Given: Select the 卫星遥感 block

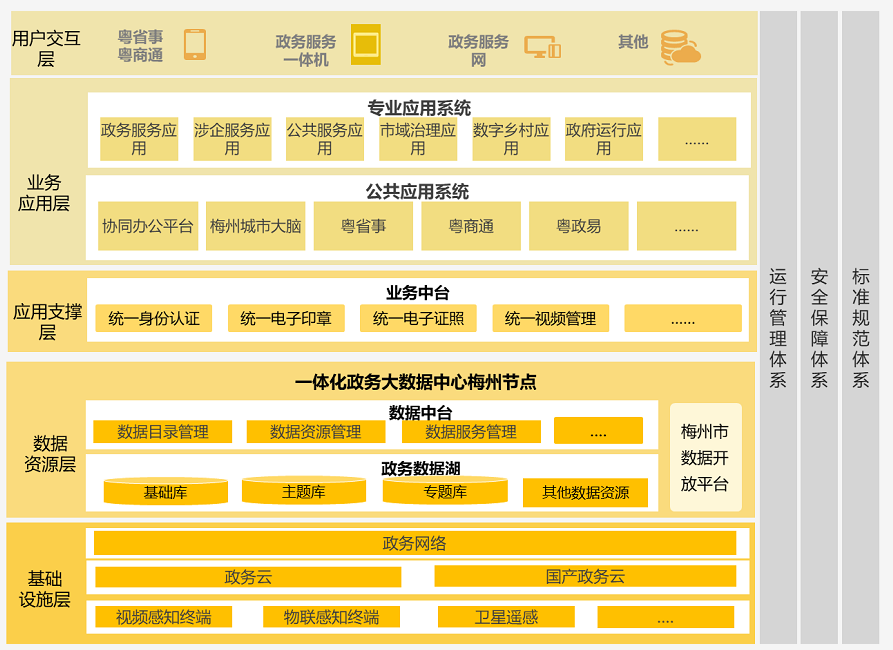Looking at the screenshot, I should click(x=506, y=617).
